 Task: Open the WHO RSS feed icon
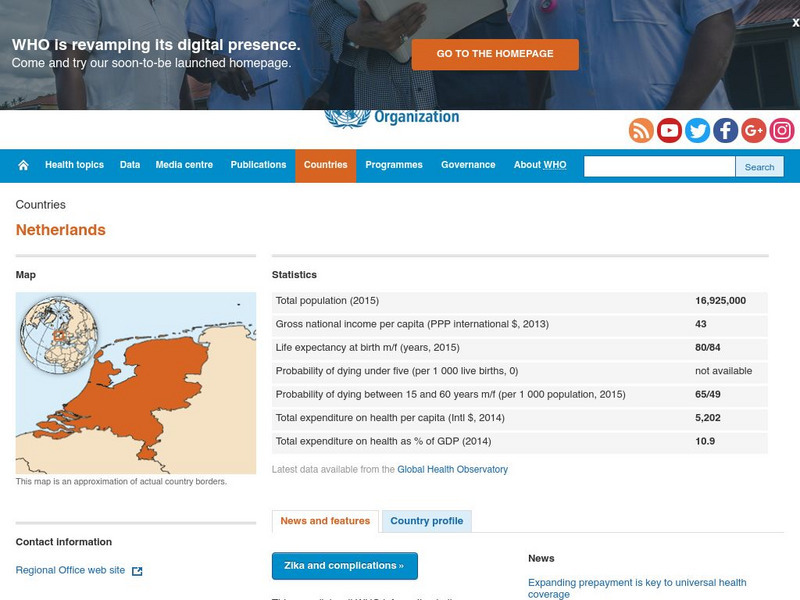point(640,130)
